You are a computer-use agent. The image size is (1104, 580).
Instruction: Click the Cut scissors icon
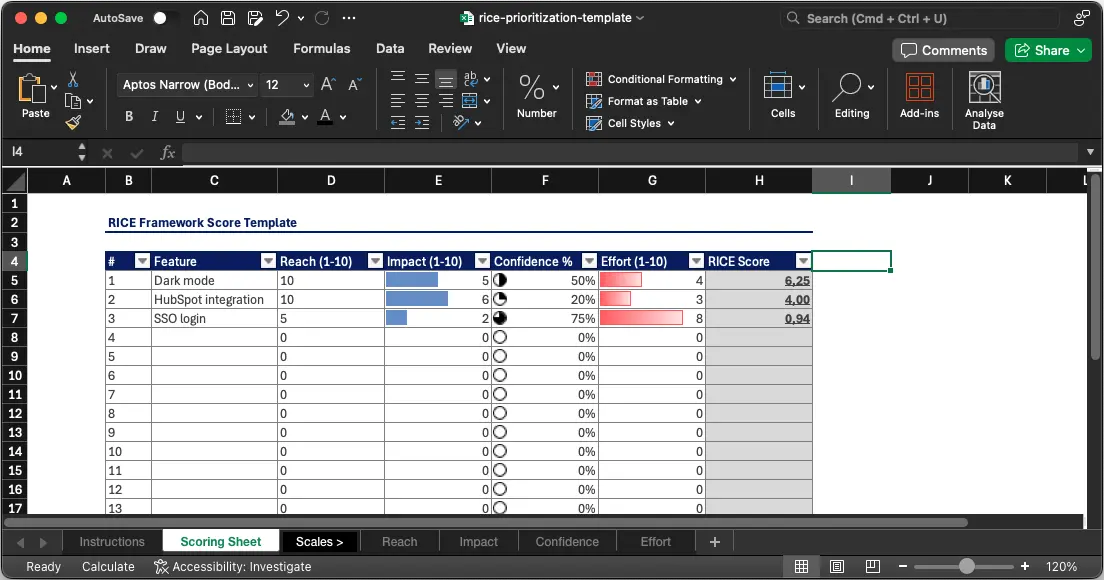tap(73, 79)
